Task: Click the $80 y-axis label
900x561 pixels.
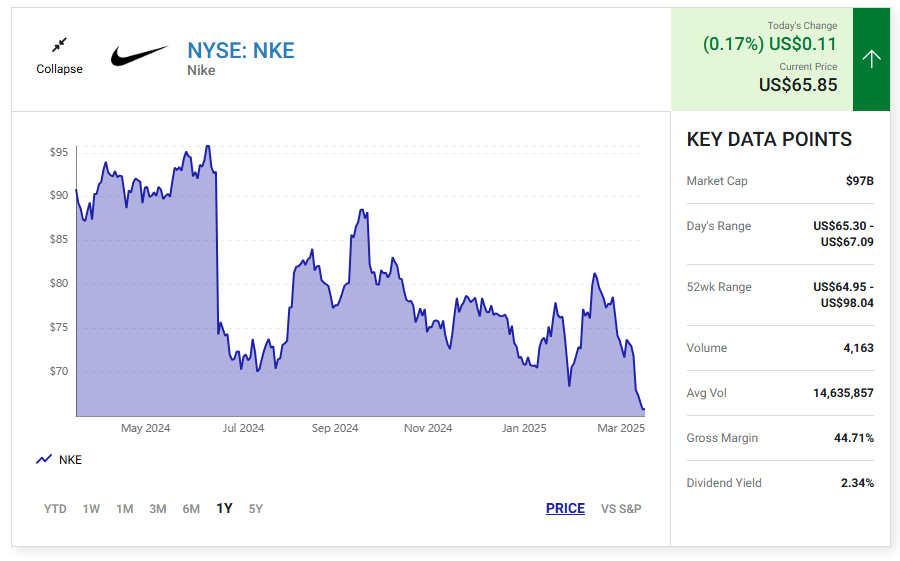Action: [59, 283]
